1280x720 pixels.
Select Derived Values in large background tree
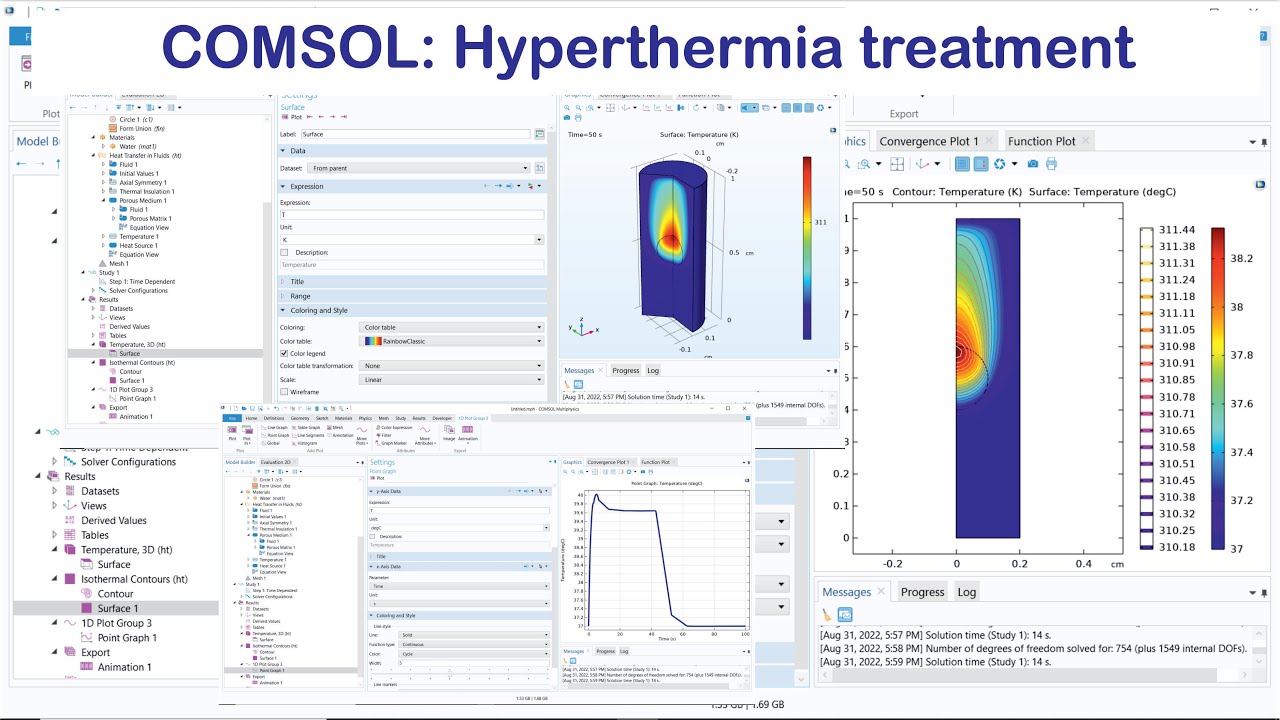coord(115,520)
